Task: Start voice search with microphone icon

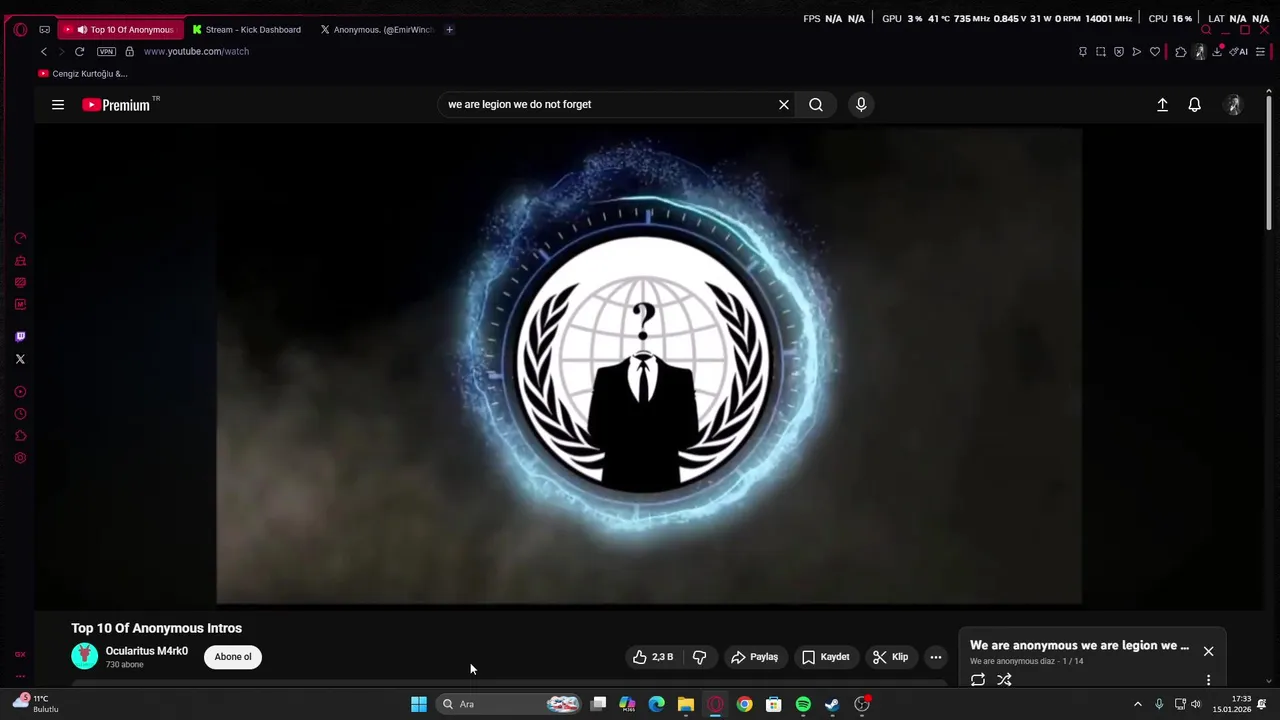Action: pyautogui.click(x=861, y=105)
